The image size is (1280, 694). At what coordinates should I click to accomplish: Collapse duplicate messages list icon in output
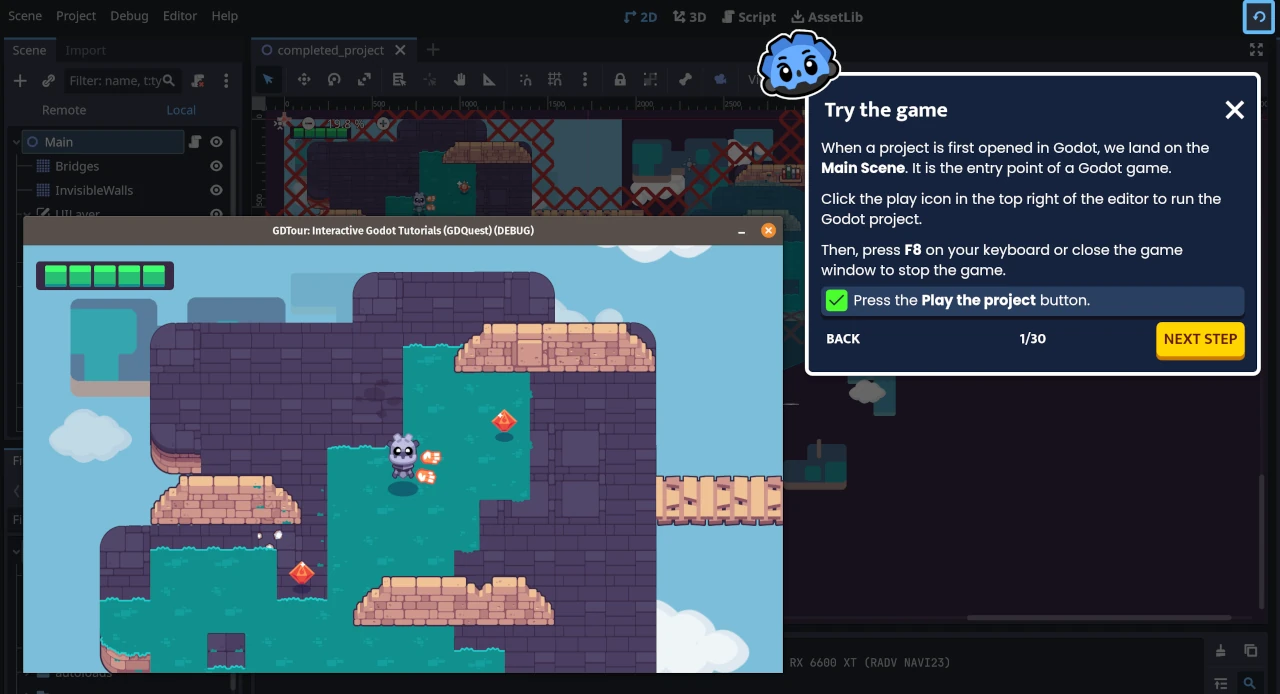coord(1221,683)
